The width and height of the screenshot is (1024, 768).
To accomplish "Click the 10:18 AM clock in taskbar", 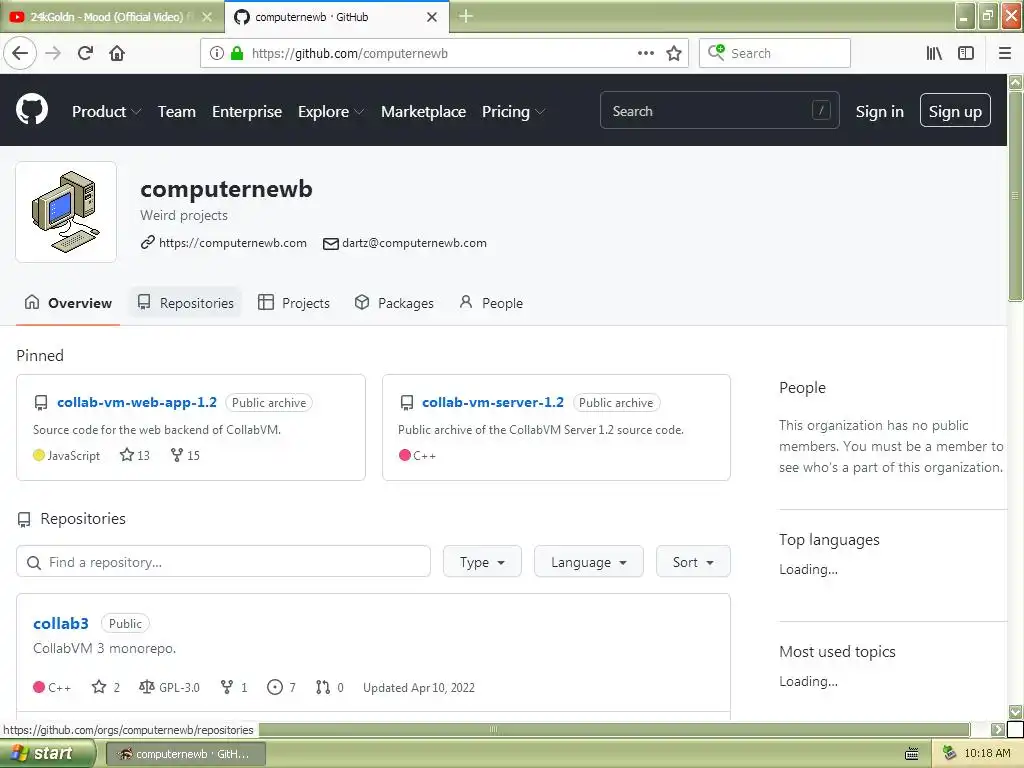I will [987, 754].
